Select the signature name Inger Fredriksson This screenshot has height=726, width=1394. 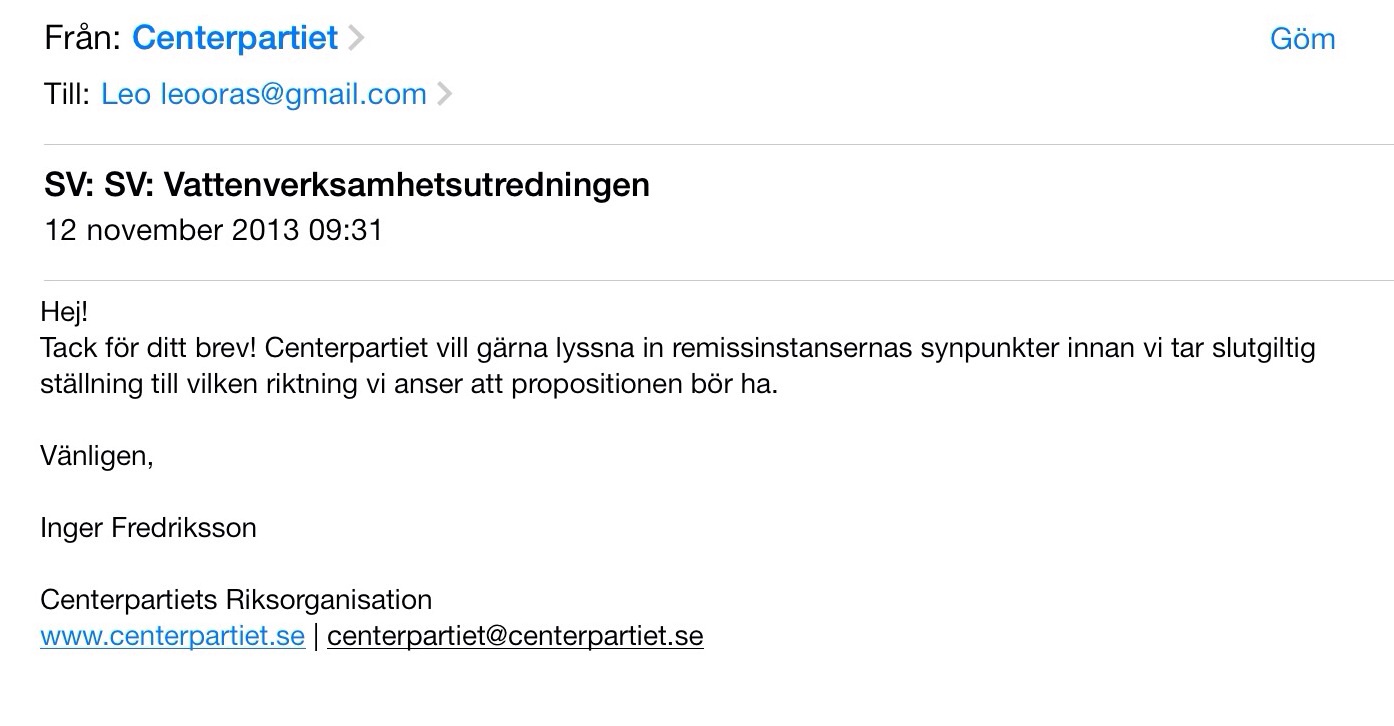(148, 527)
